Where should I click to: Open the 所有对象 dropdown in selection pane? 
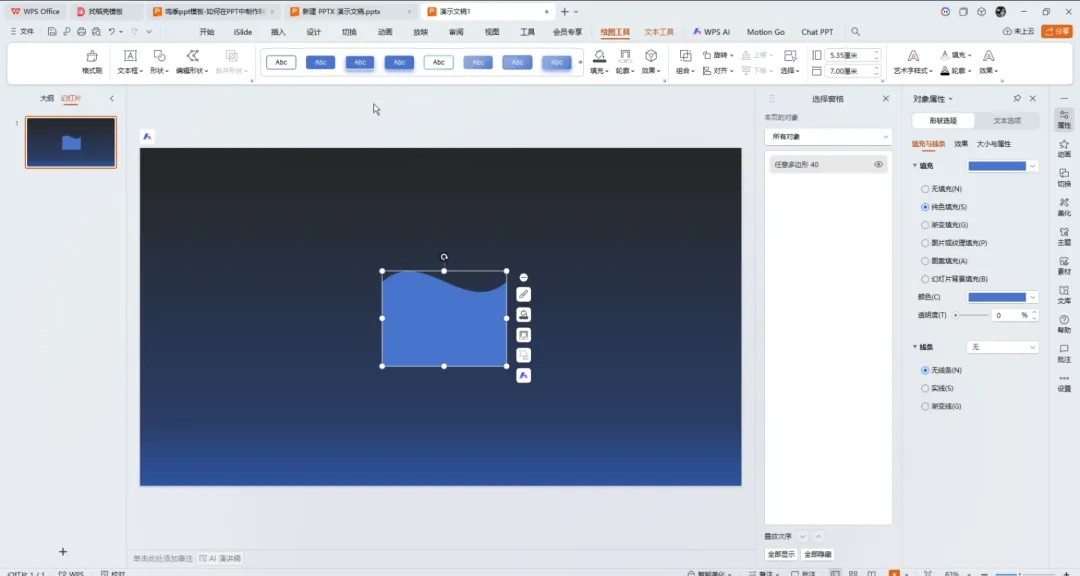pyautogui.click(x=828, y=136)
